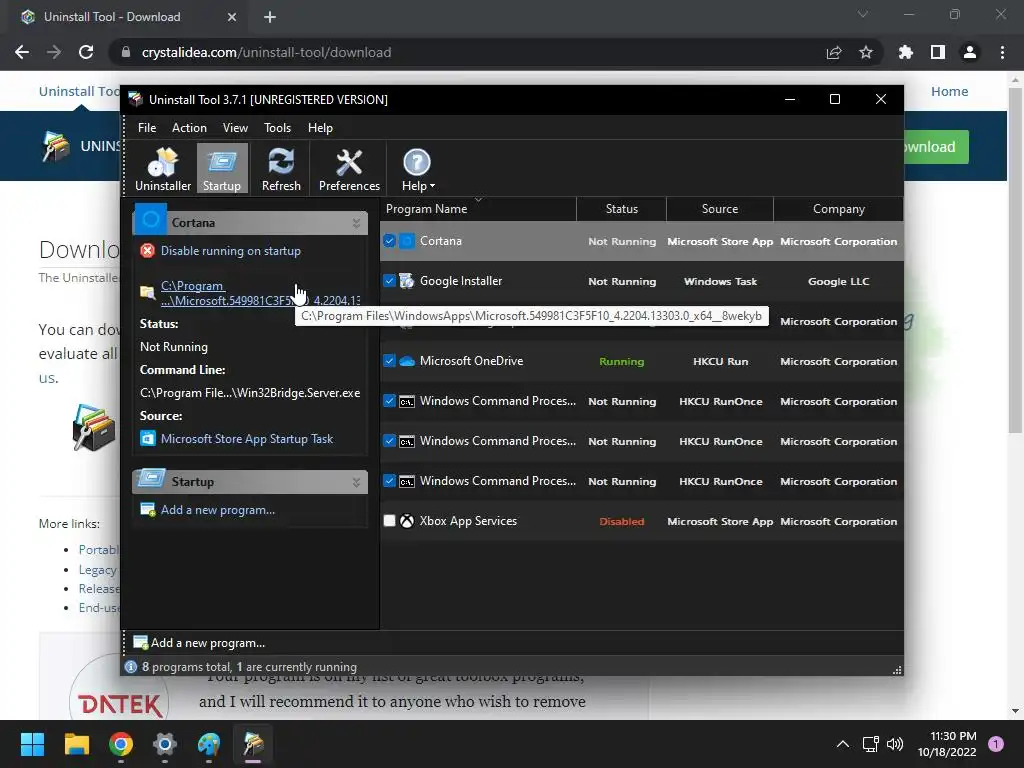1024x768 pixels.
Task: Open Chrome's tab search dropdown
Action: [863, 14]
